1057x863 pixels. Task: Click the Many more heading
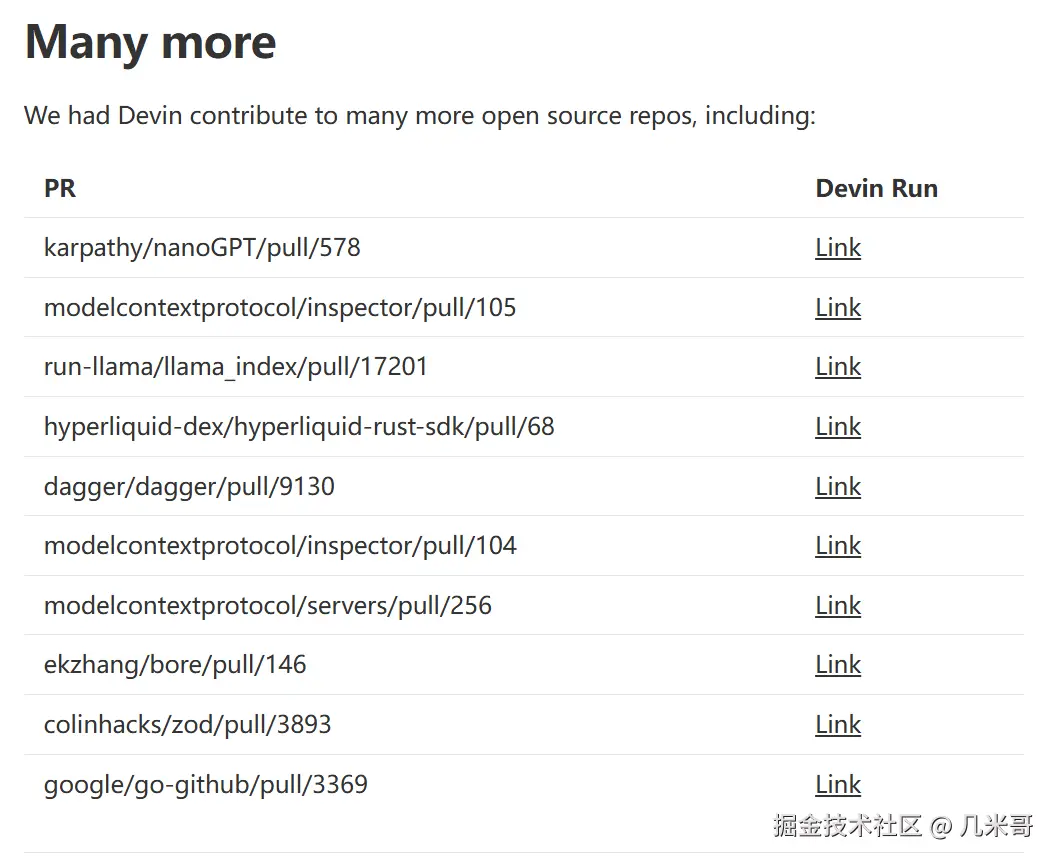click(150, 42)
